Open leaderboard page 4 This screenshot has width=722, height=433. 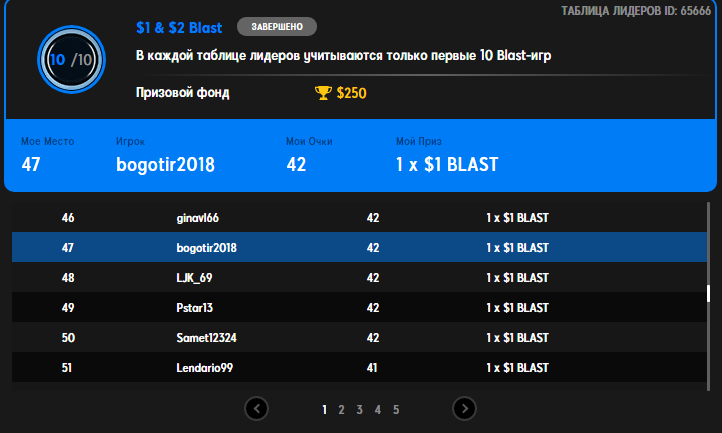(x=378, y=410)
